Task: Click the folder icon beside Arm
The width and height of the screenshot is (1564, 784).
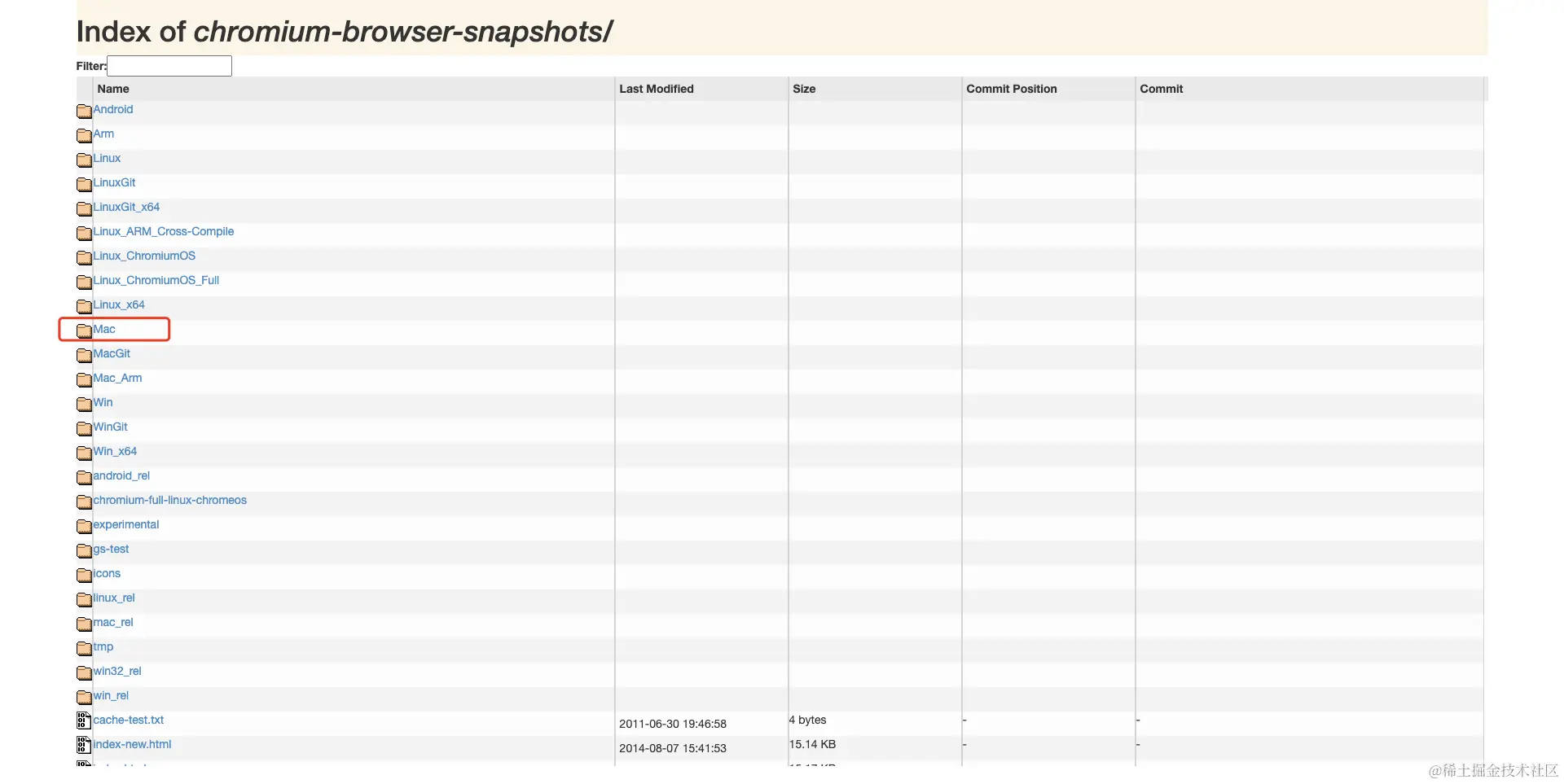Action: pos(84,135)
